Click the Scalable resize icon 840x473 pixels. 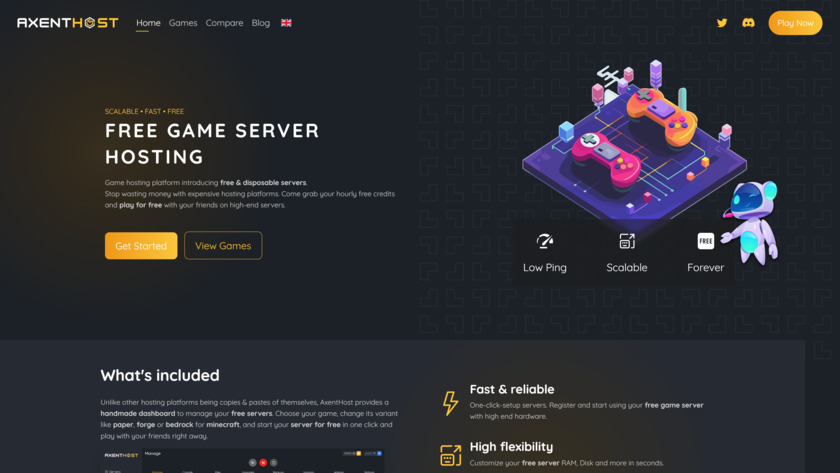coord(627,241)
